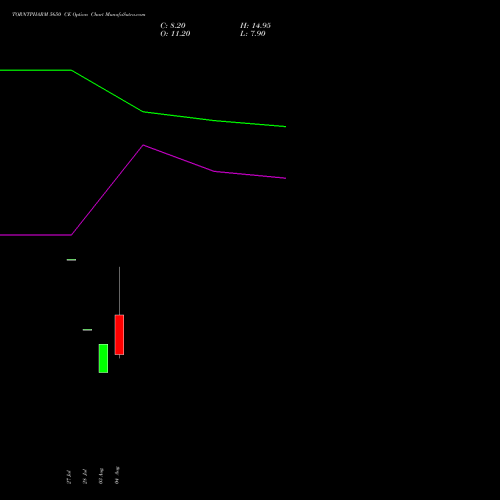
Task: Click the '03 Aug' date axis label
Action: click(101, 476)
